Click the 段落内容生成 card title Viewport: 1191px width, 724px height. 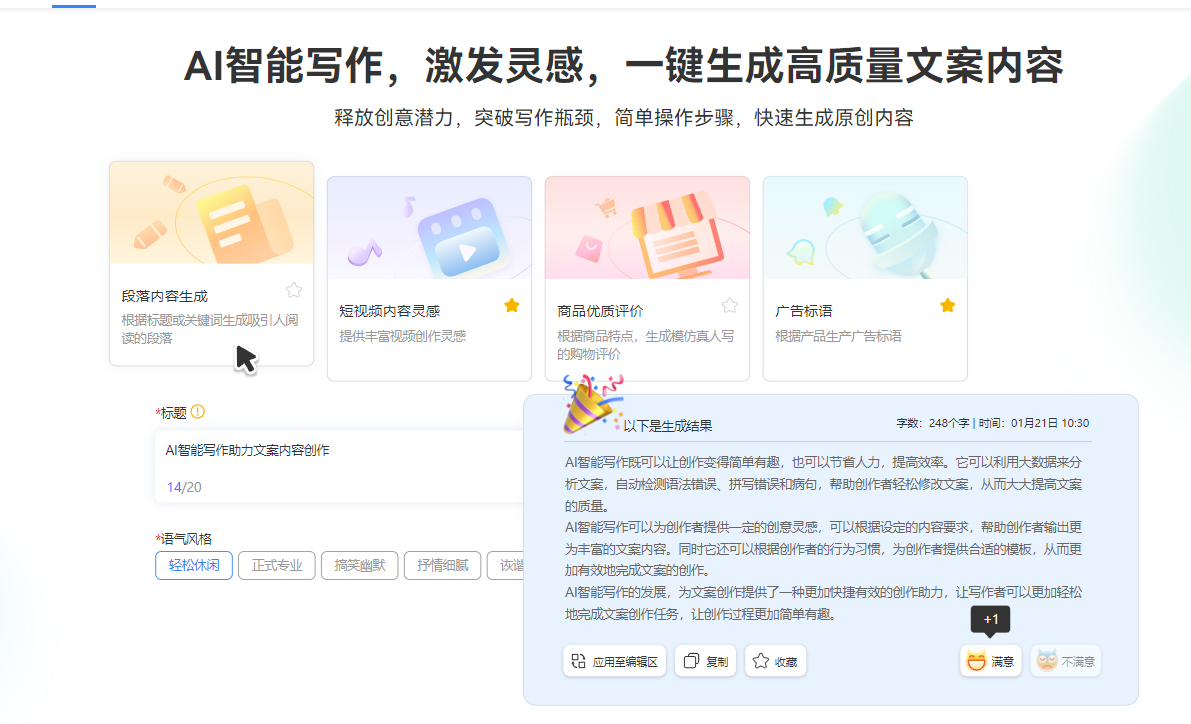point(165,296)
